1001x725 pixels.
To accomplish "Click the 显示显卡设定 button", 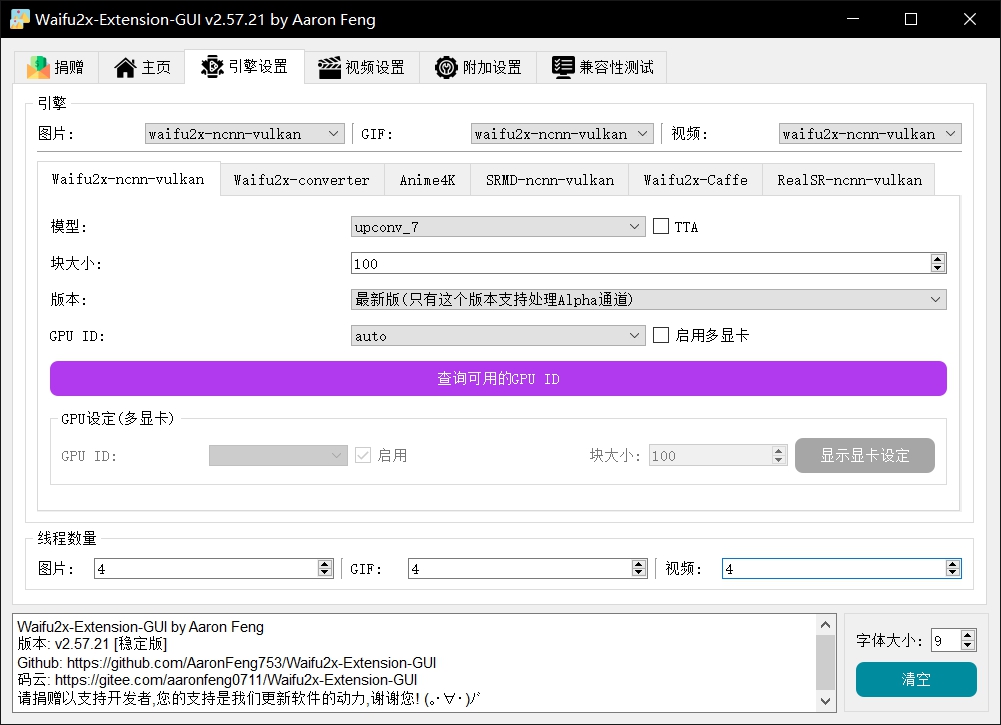I will [864, 455].
